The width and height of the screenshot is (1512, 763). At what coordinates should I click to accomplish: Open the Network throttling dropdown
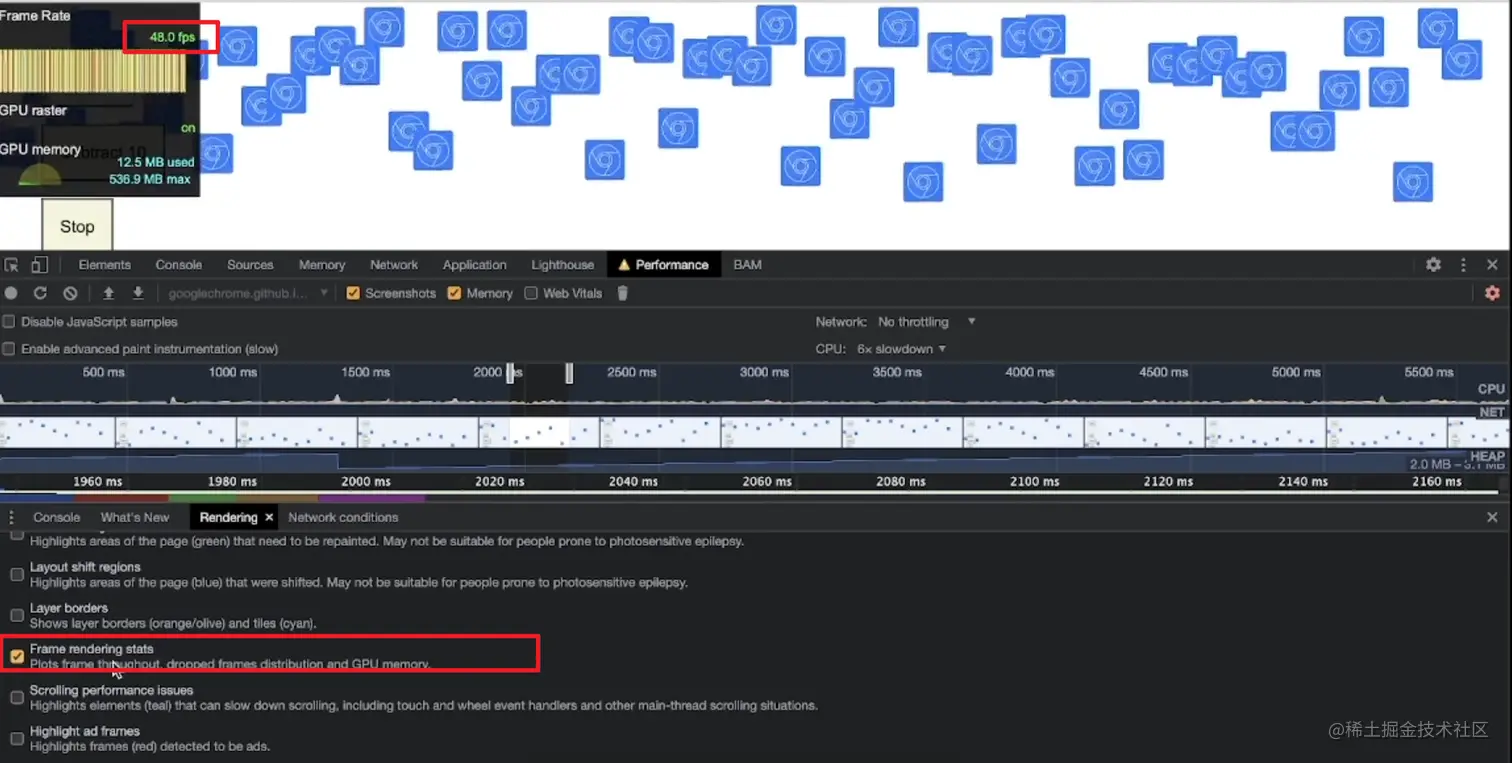click(x=926, y=322)
